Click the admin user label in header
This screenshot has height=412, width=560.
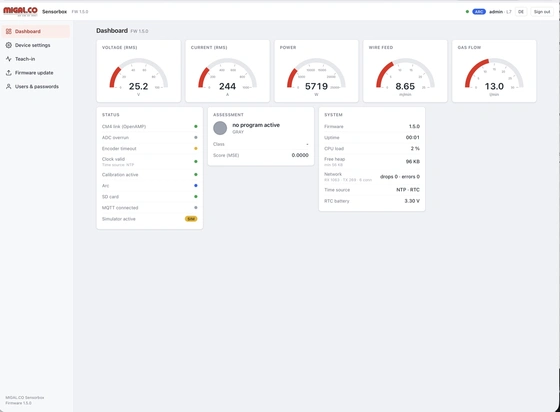point(496,12)
